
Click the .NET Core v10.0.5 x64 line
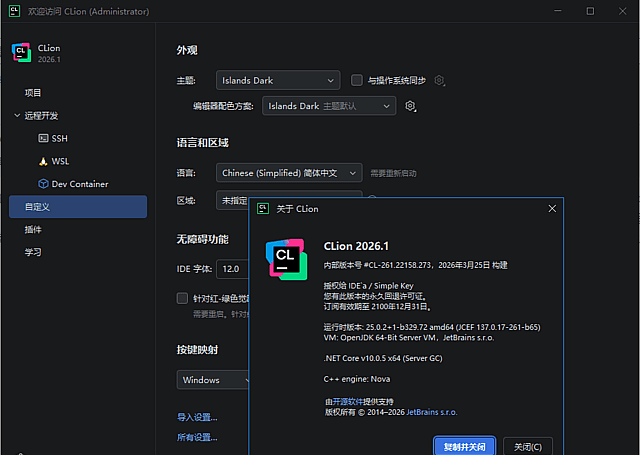[383, 358]
